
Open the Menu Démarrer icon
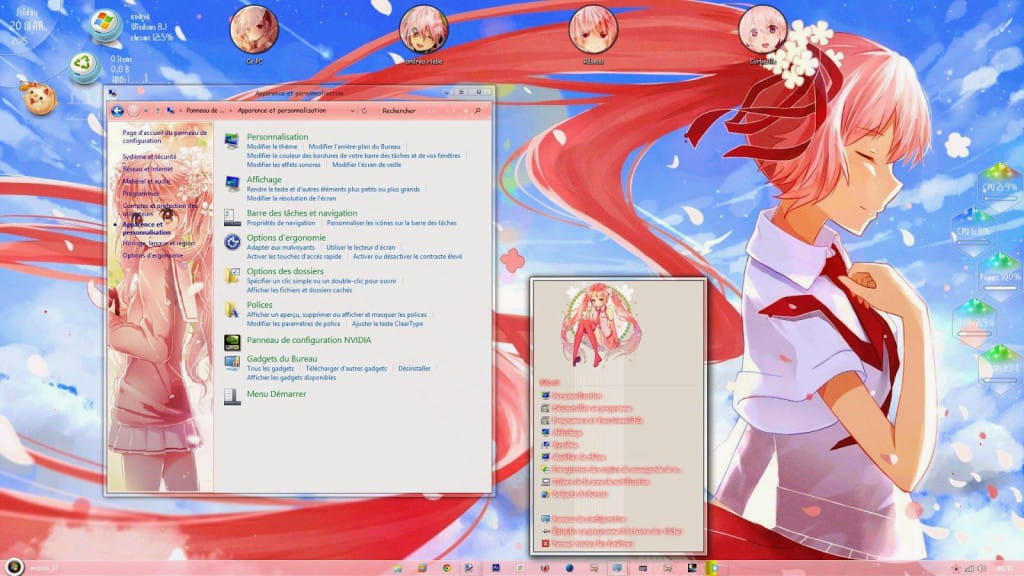pyautogui.click(x=231, y=394)
